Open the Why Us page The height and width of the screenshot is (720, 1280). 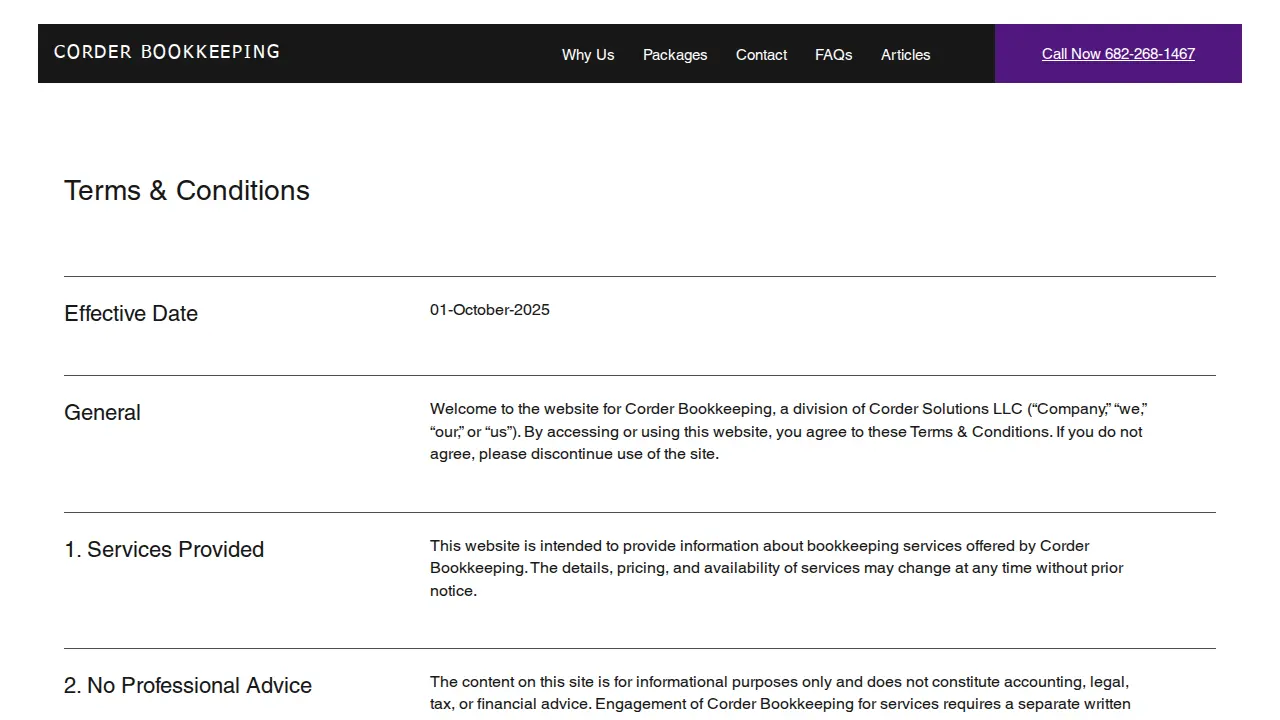588,55
